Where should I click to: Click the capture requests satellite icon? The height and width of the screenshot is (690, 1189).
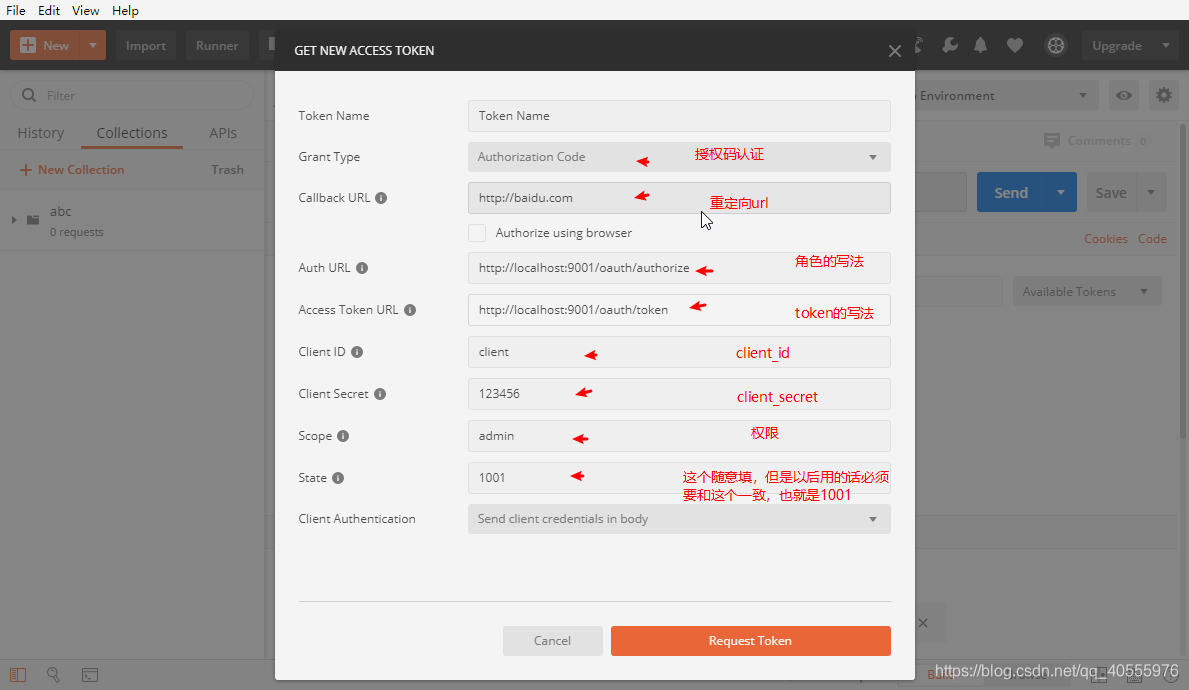(x=917, y=45)
